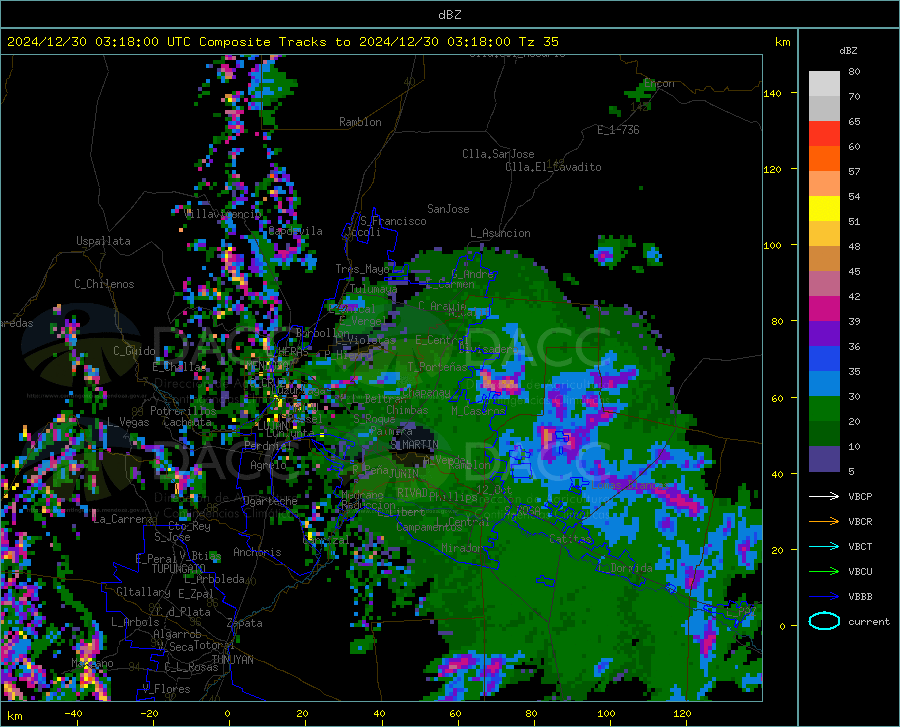Click the 'C_Chilenos' map label

coord(104,284)
